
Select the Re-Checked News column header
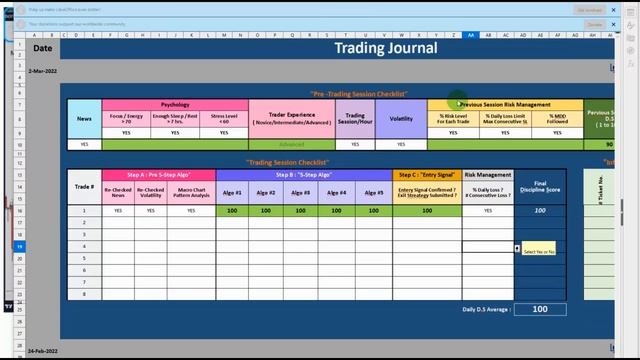click(118, 193)
